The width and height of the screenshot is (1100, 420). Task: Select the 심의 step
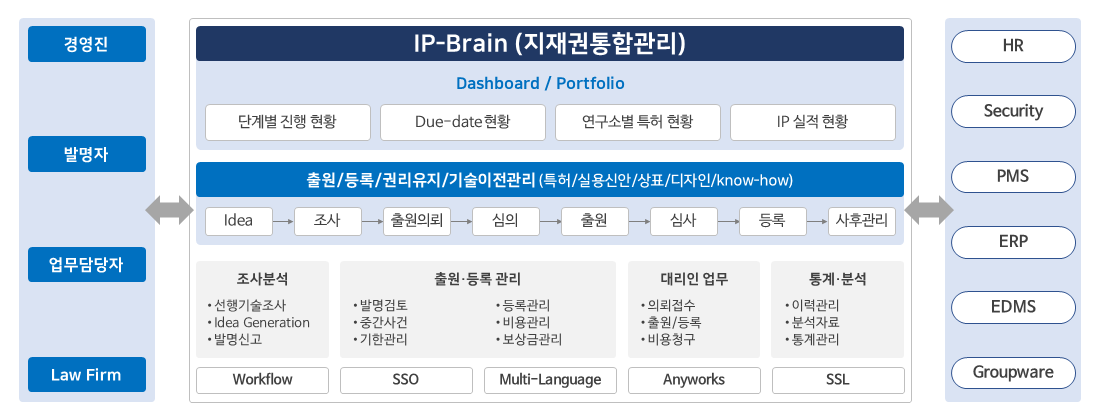506,221
